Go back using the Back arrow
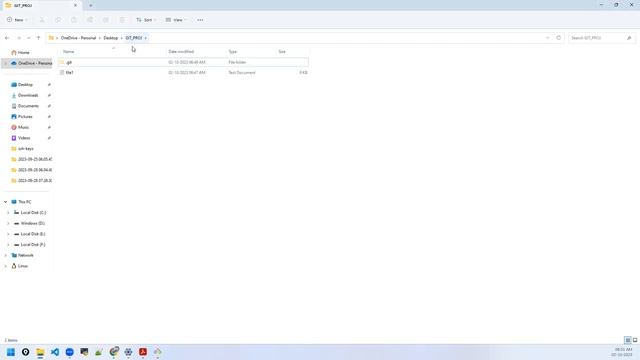Screen dimensions: 640x360 [x=7, y=38]
